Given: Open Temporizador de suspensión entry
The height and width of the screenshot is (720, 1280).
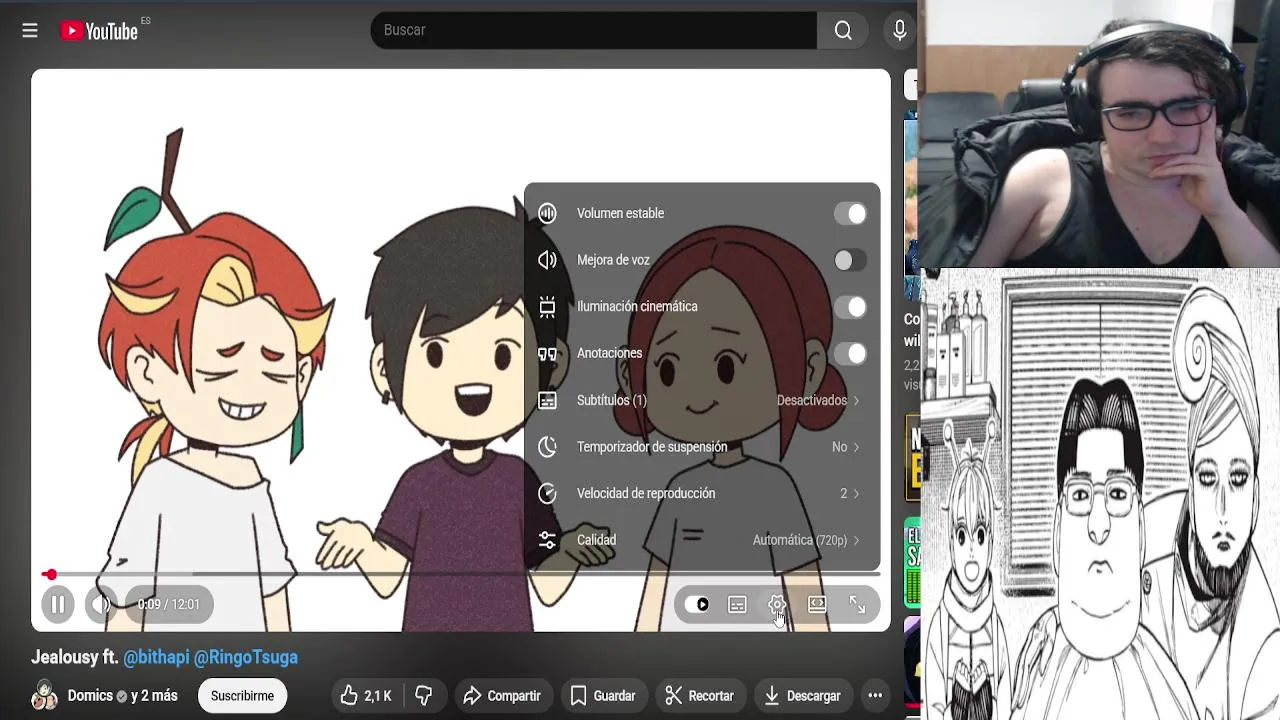Looking at the screenshot, I should click(702, 447).
